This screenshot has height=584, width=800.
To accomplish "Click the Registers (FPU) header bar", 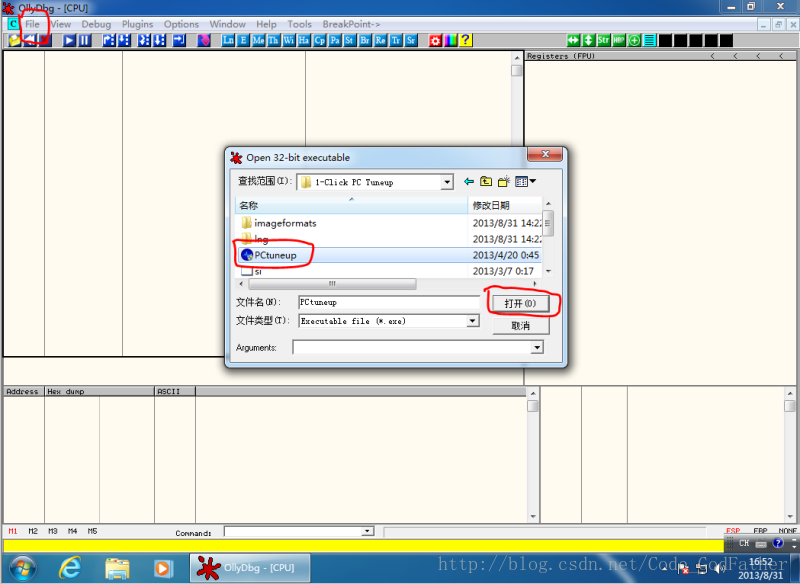I will [661, 56].
